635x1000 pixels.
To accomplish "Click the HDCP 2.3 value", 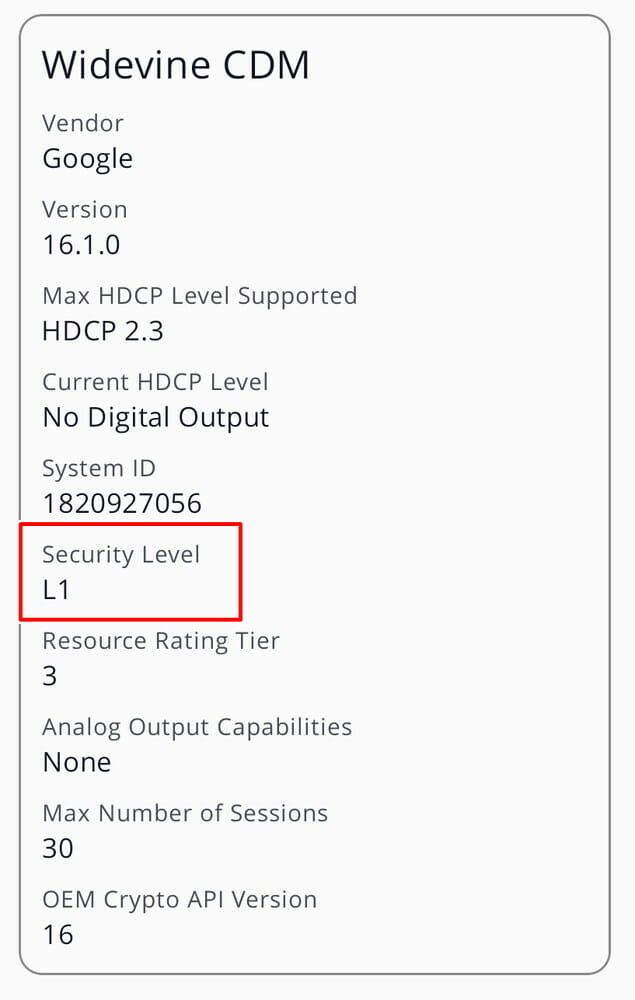I will tap(102, 331).
